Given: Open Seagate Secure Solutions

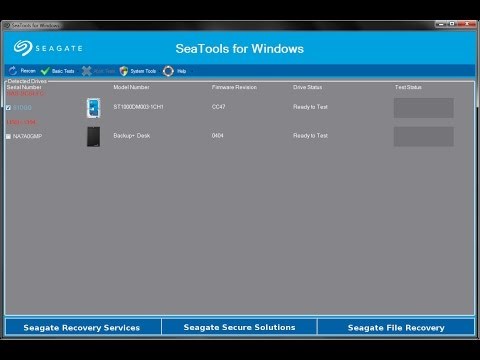Looking at the screenshot, I should (x=239, y=327).
